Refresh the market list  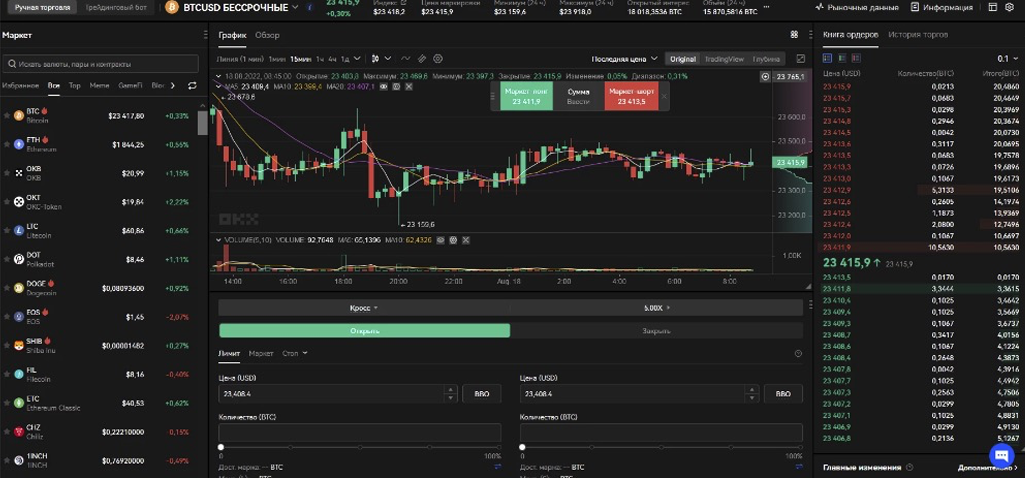tap(192, 86)
